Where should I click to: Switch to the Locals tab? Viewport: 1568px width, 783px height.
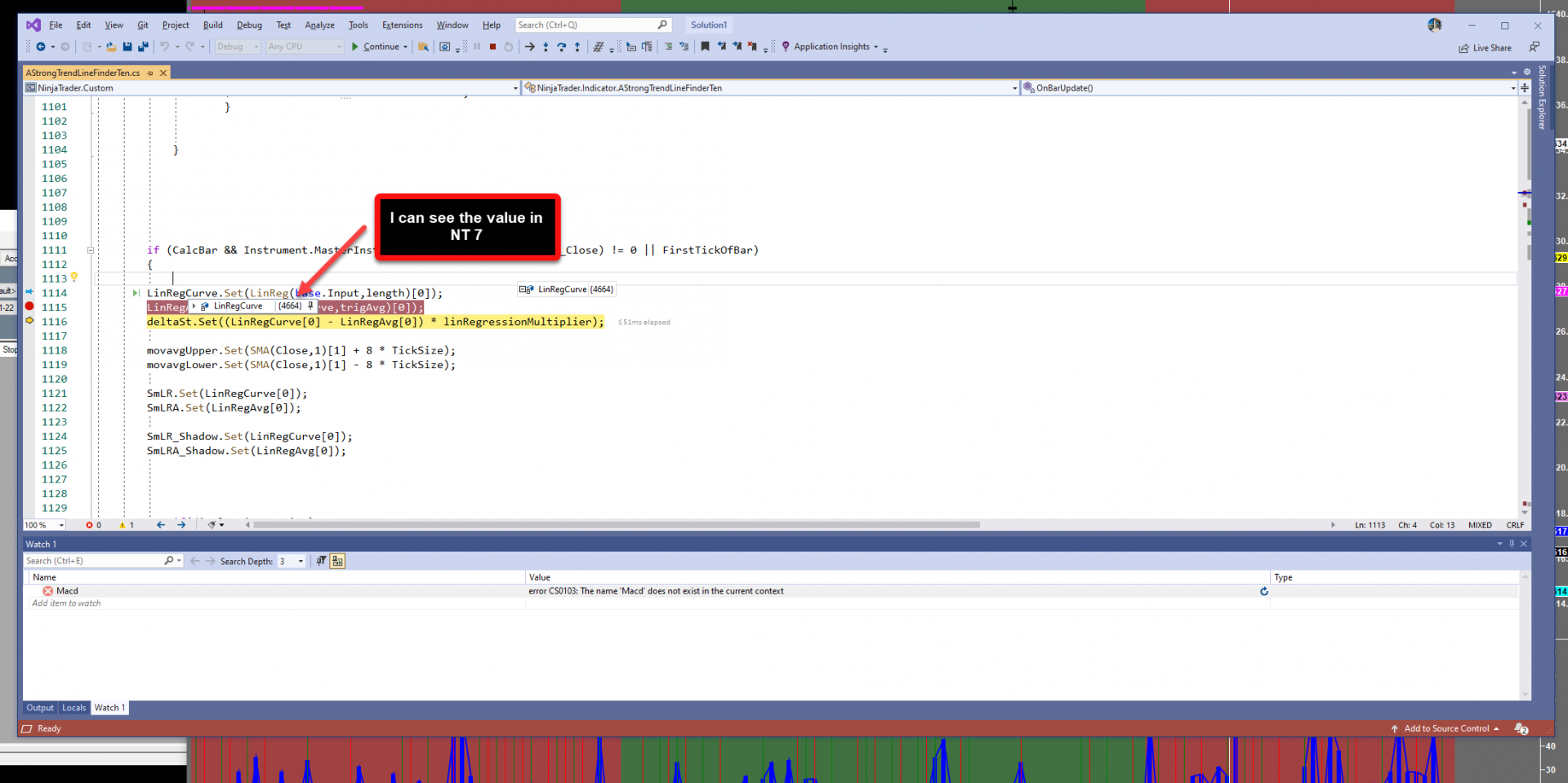click(74, 708)
